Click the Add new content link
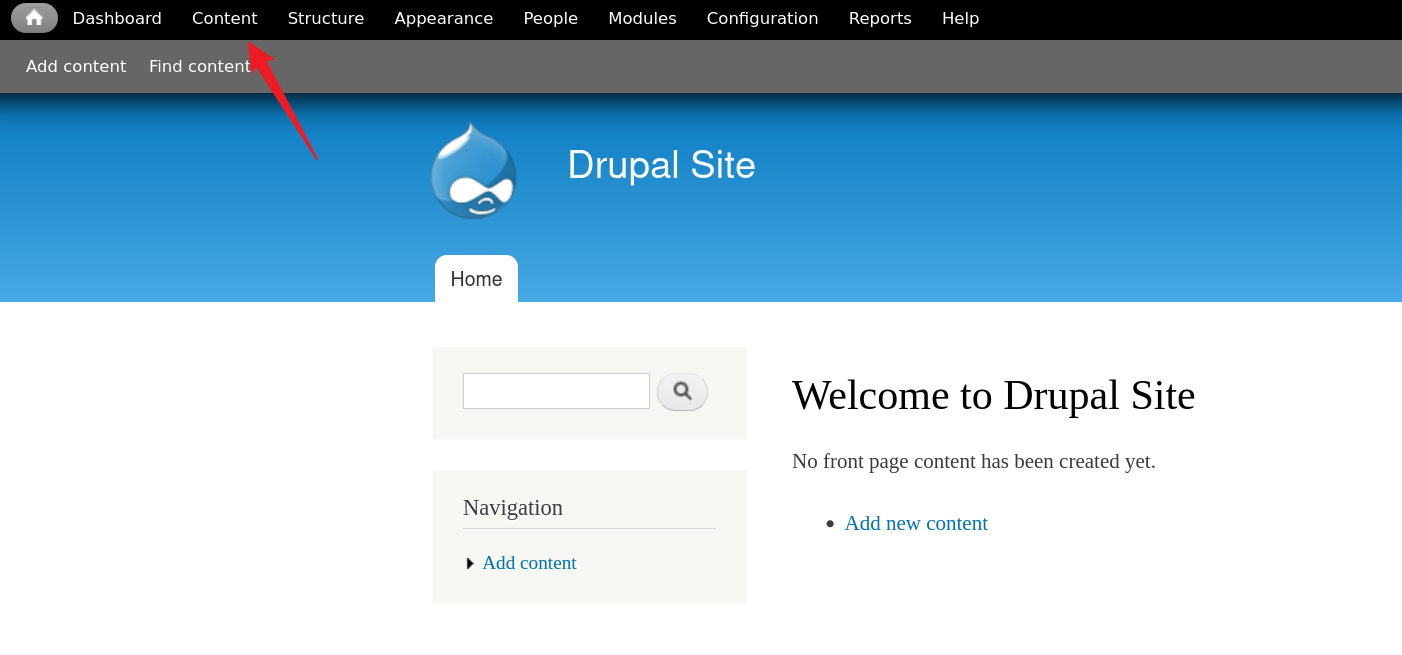The height and width of the screenshot is (655, 1402). tap(915, 523)
